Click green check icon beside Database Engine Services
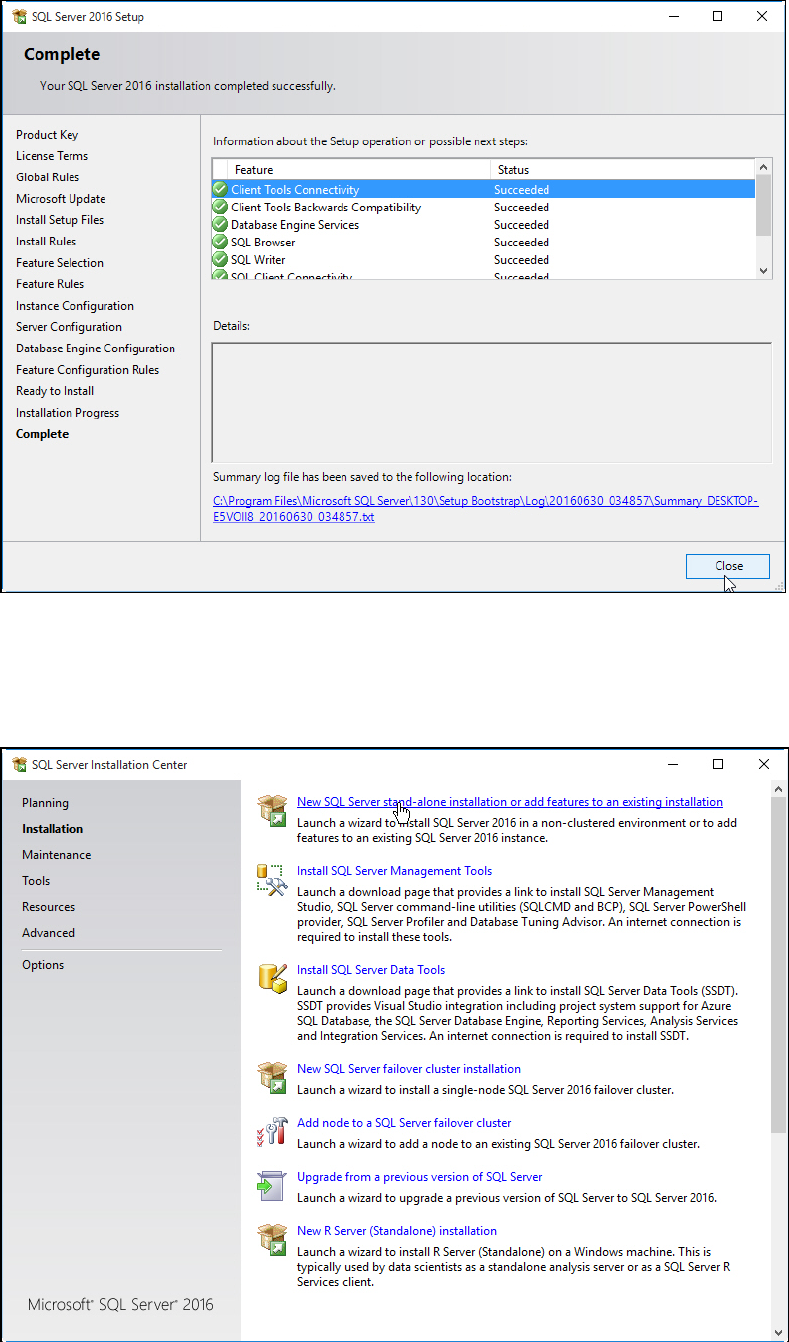 pyautogui.click(x=220, y=225)
